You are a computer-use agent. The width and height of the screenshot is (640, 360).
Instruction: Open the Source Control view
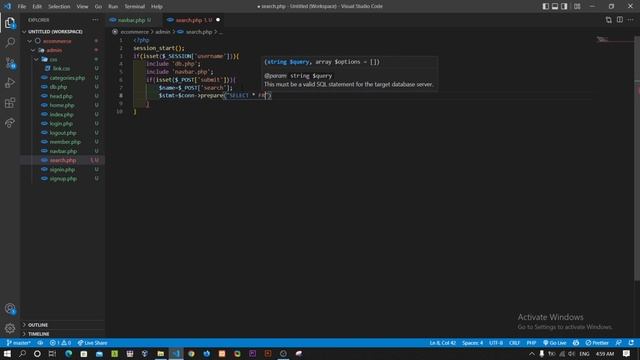[x=10, y=62]
